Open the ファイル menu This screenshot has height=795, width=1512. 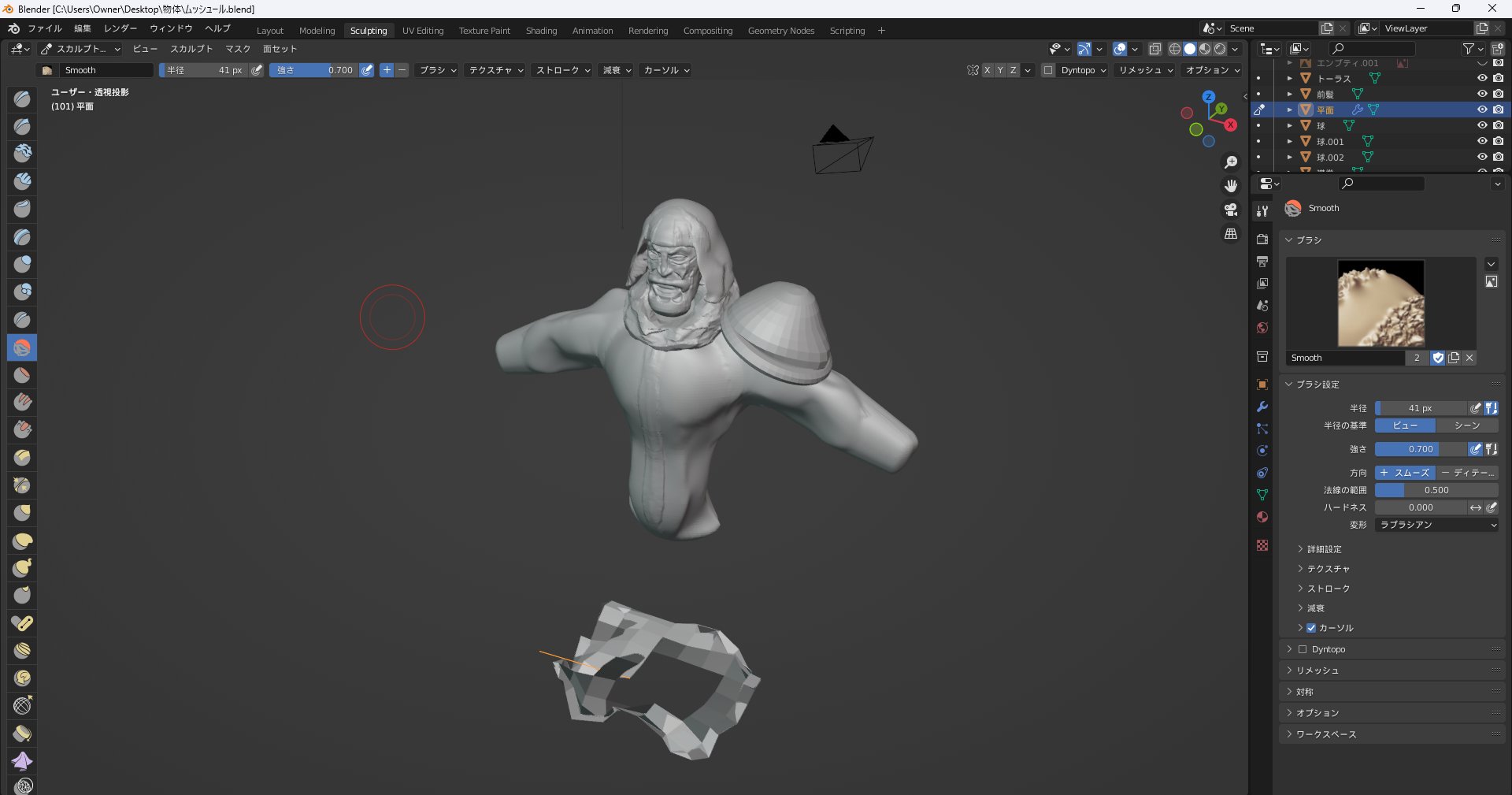(45, 28)
